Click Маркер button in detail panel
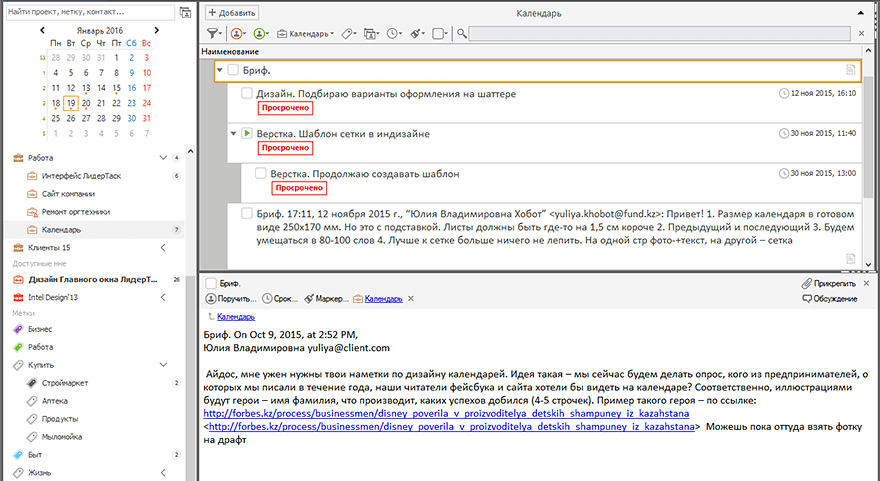 click(x=327, y=299)
